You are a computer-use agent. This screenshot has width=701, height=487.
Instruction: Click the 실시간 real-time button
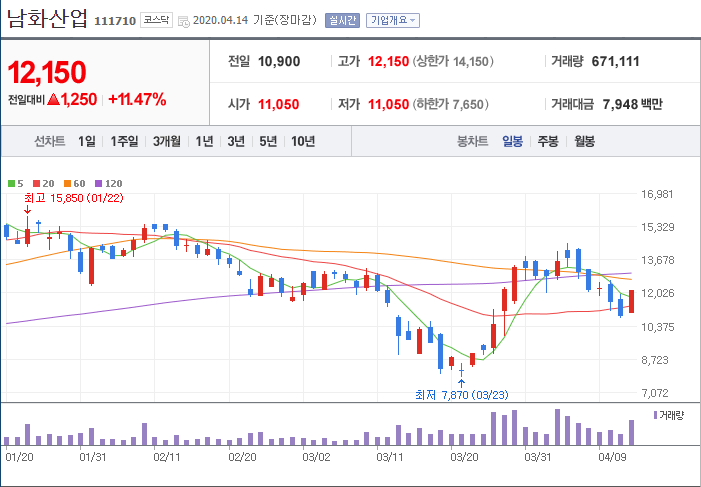click(x=342, y=21)
